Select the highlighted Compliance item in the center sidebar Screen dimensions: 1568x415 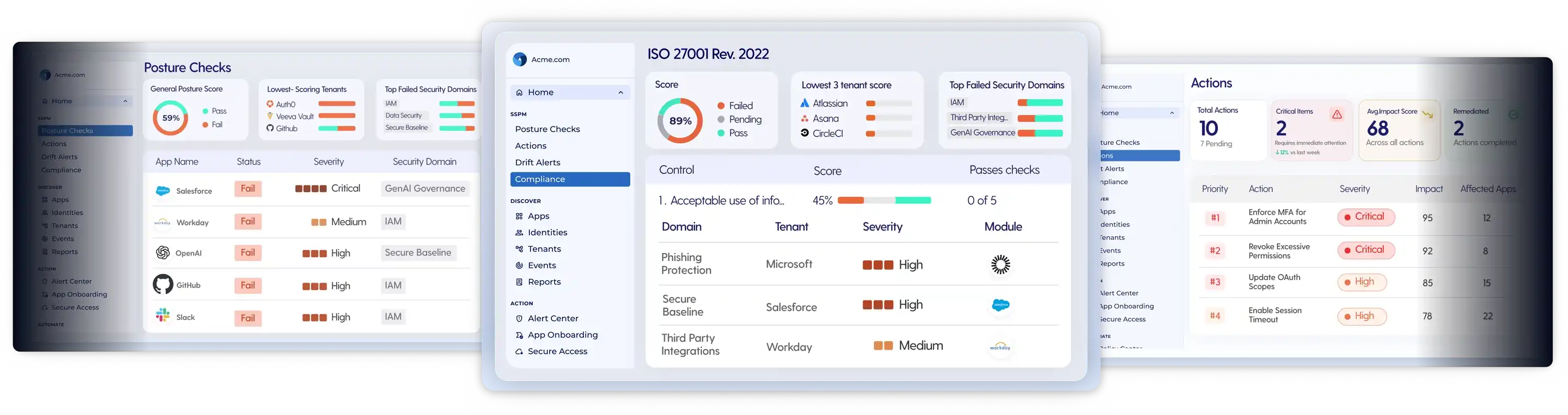tap(570, 179)
